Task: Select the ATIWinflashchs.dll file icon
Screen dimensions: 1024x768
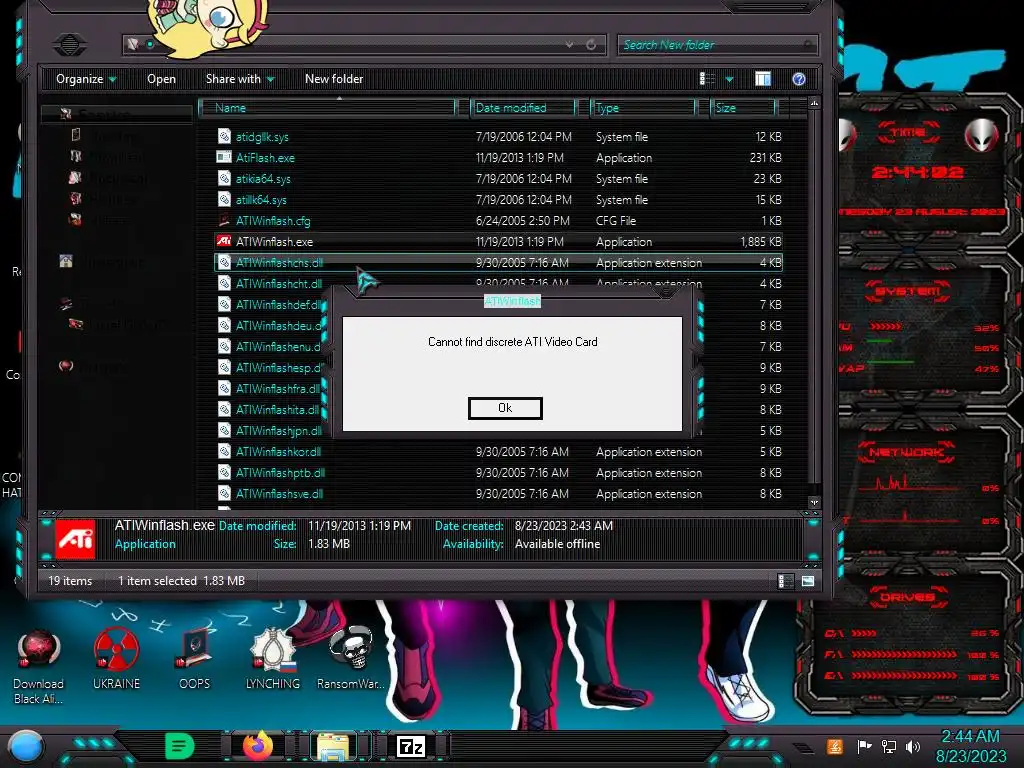Action: click(x=224, y=262)
